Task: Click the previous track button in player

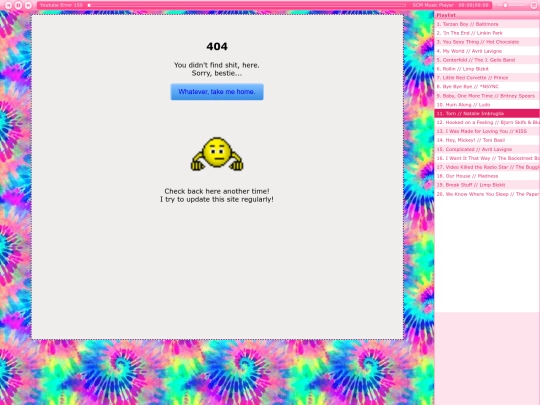Action: pos(8,5)
